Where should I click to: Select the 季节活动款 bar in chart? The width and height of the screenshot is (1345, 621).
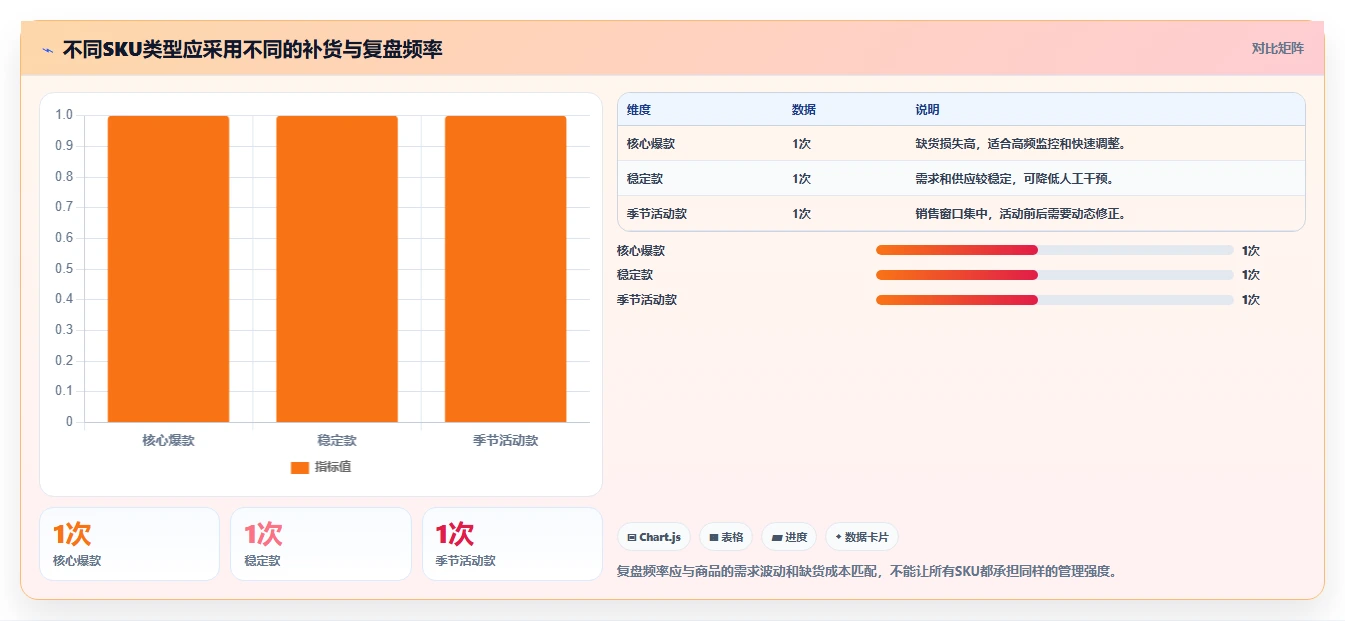505,269
